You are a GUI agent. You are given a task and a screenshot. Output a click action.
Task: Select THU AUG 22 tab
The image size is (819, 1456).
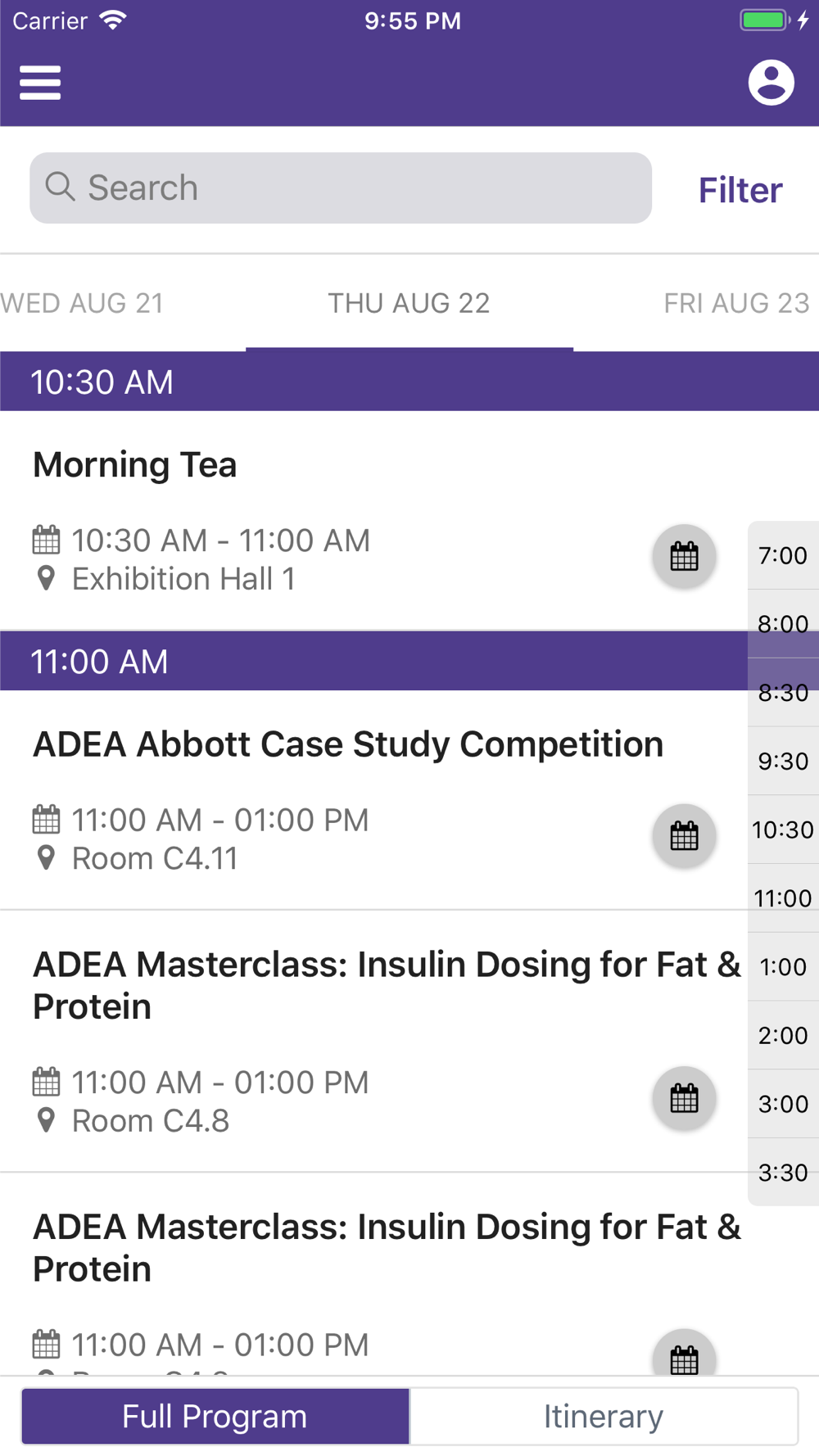point(409,303)
